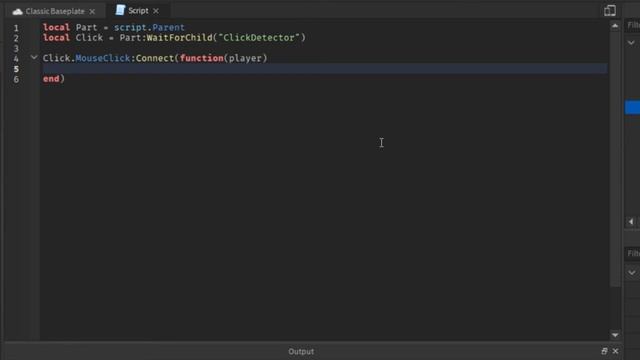Click the lower Filter field on right panel
This screenshot has width=640, height=360.
click(633, 253)
